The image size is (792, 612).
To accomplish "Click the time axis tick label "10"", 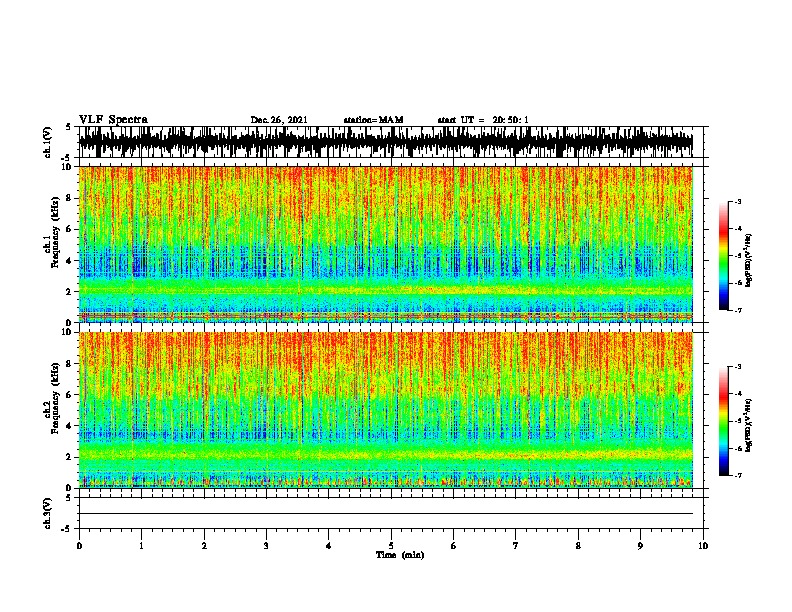I will [703, 546].
